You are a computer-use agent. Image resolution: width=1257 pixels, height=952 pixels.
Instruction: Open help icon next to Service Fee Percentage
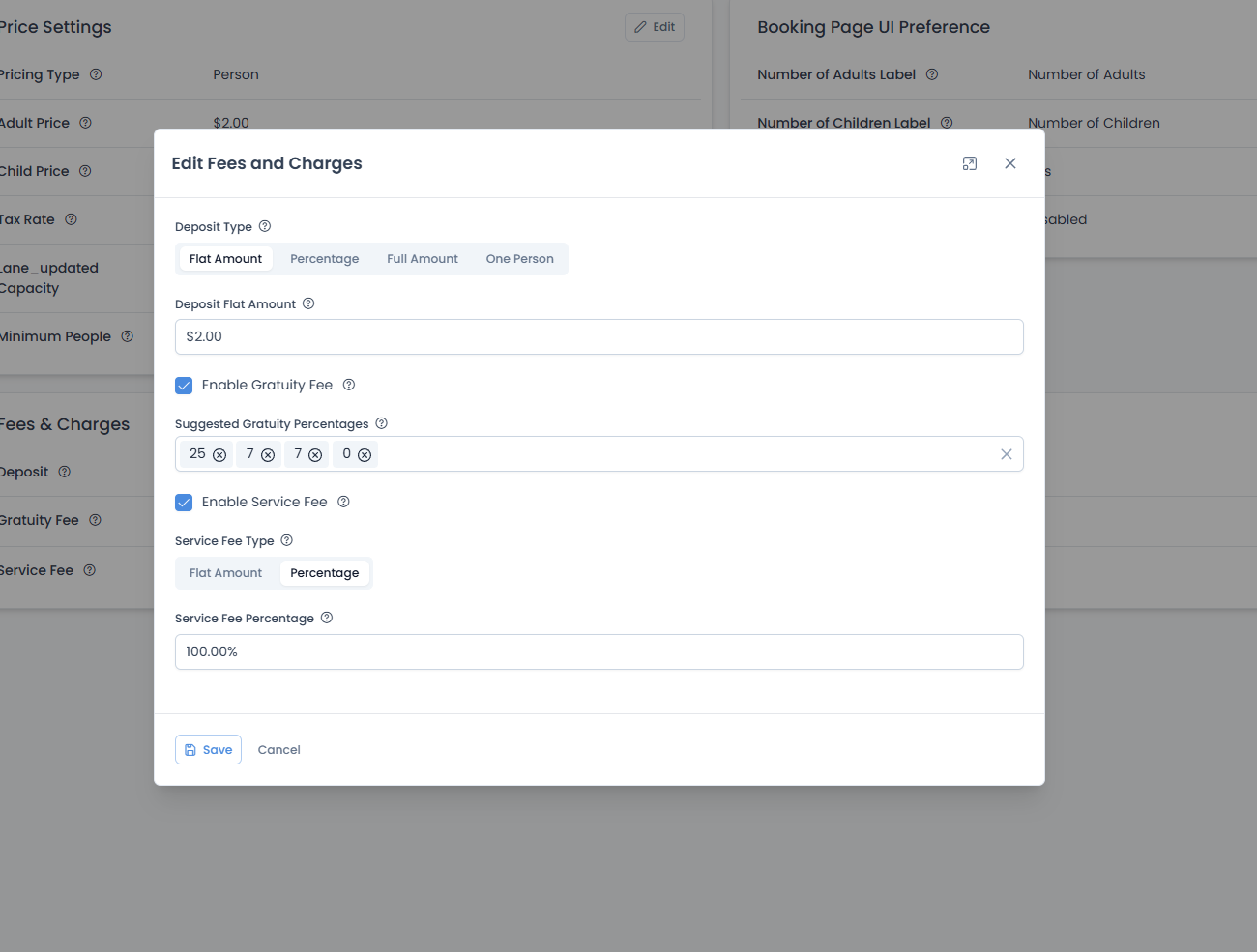tap(327, 618)
